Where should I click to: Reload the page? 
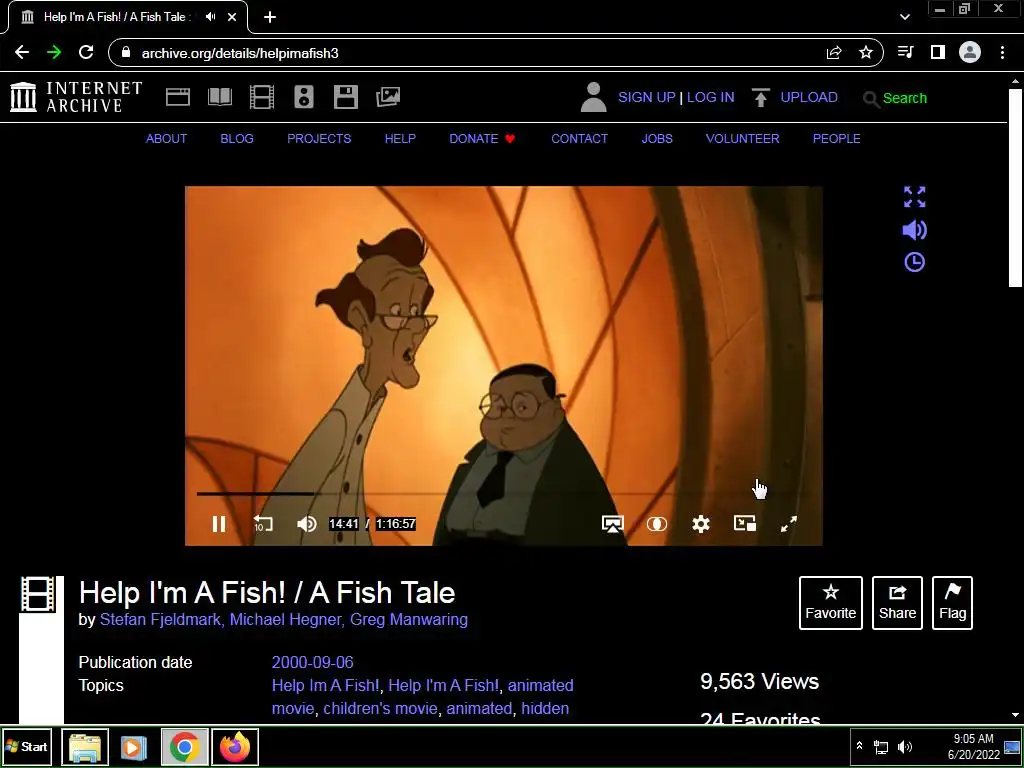coord(86,52)
